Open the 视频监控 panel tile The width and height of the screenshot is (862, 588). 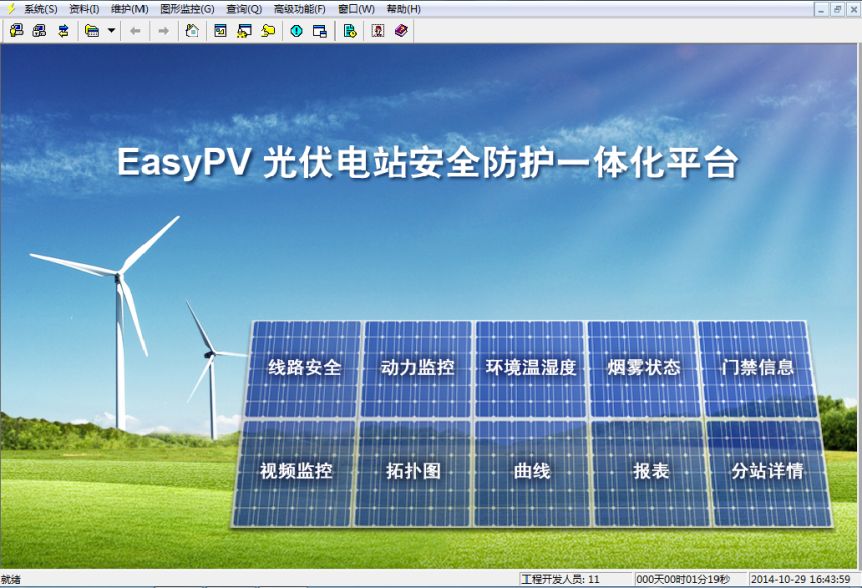[296, 471]
